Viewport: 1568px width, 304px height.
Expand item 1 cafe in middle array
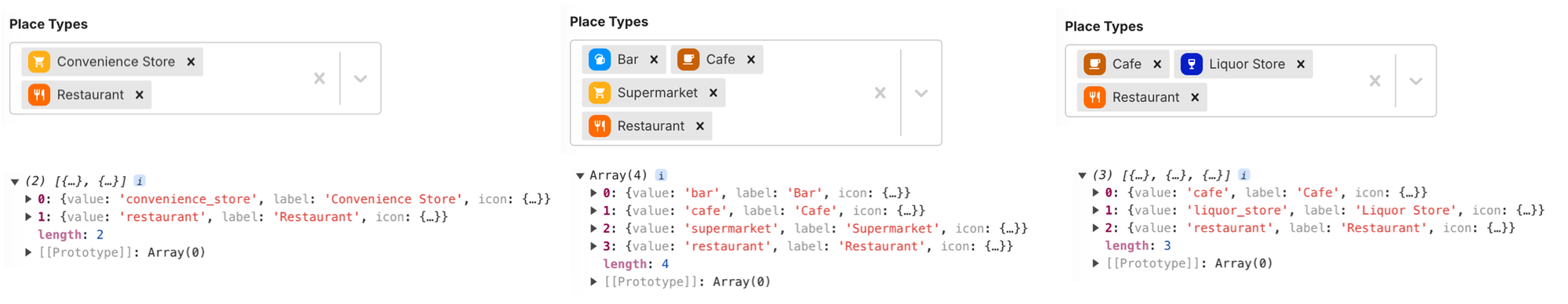tap(594, 211)
